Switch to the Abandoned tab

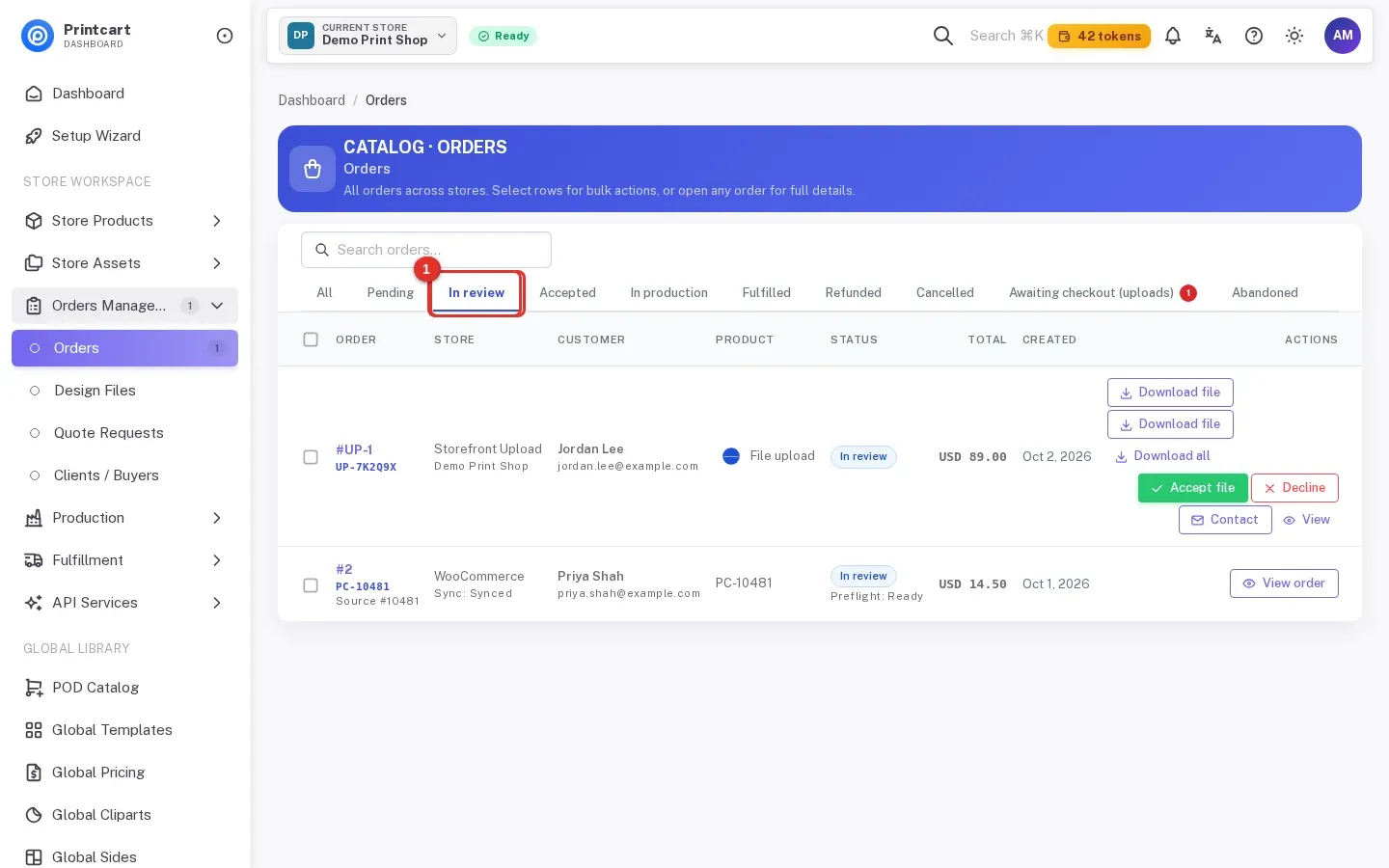click(1265, 293)
